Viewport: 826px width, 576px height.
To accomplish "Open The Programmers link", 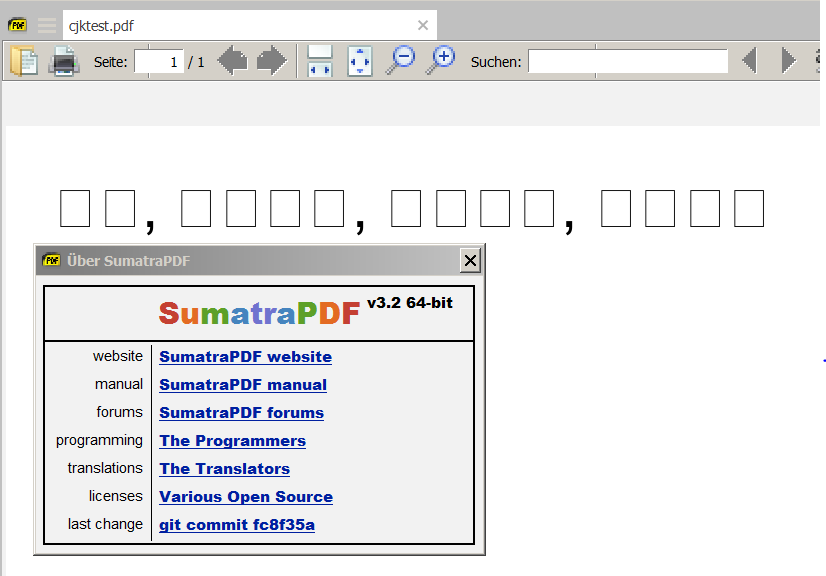I will point(232,441).
